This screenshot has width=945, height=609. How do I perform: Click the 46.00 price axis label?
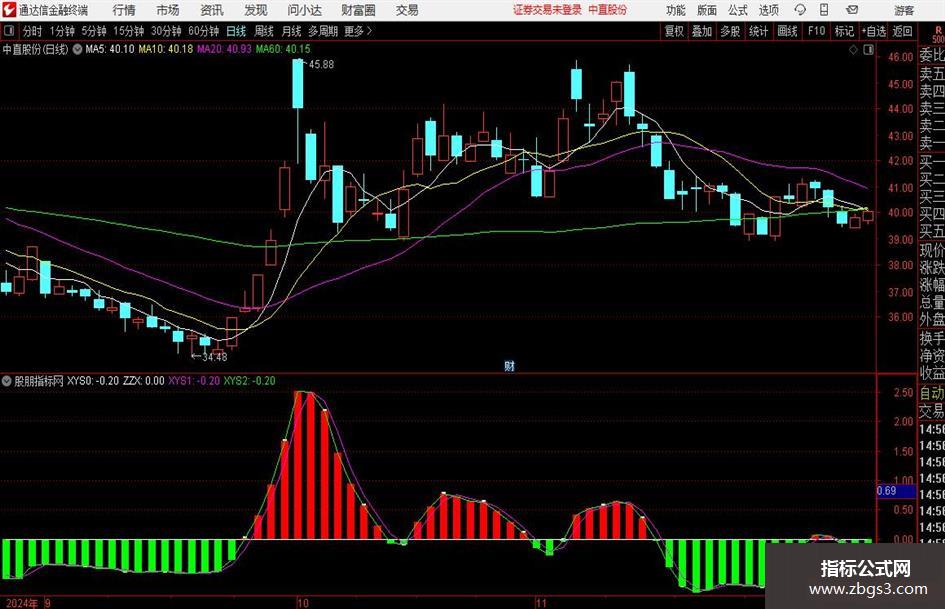900,57
